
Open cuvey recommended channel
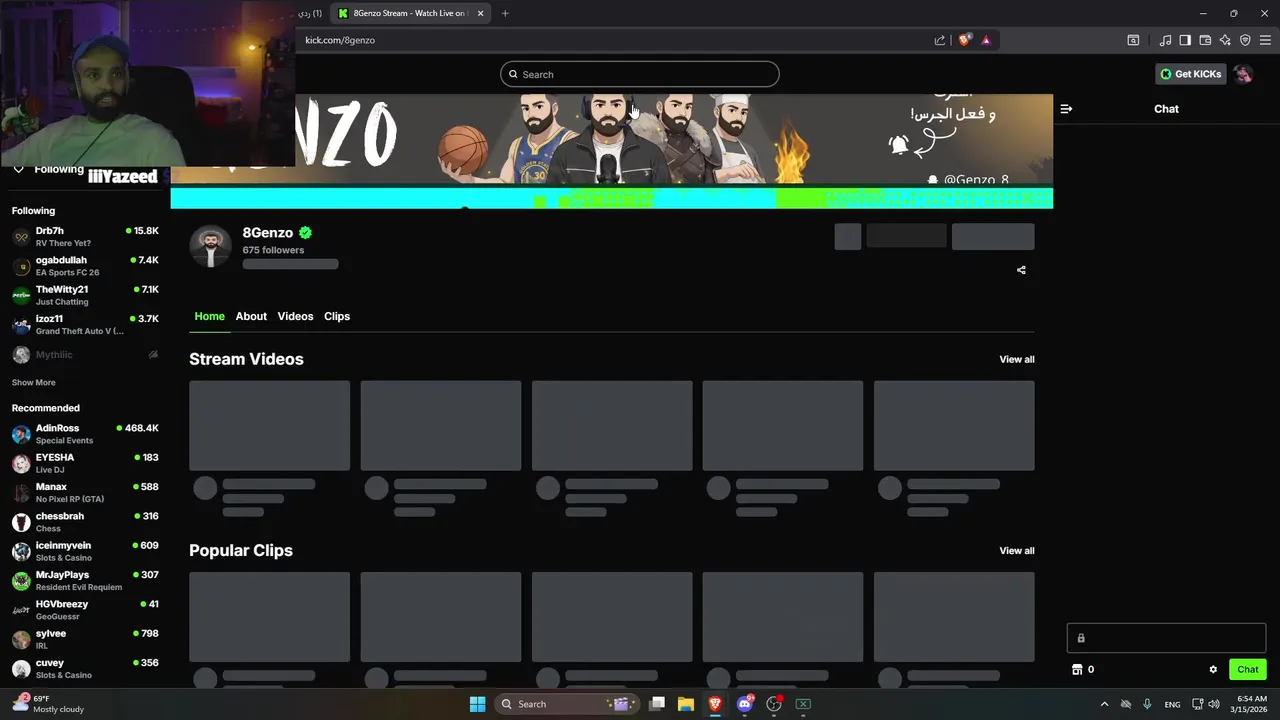85,669
